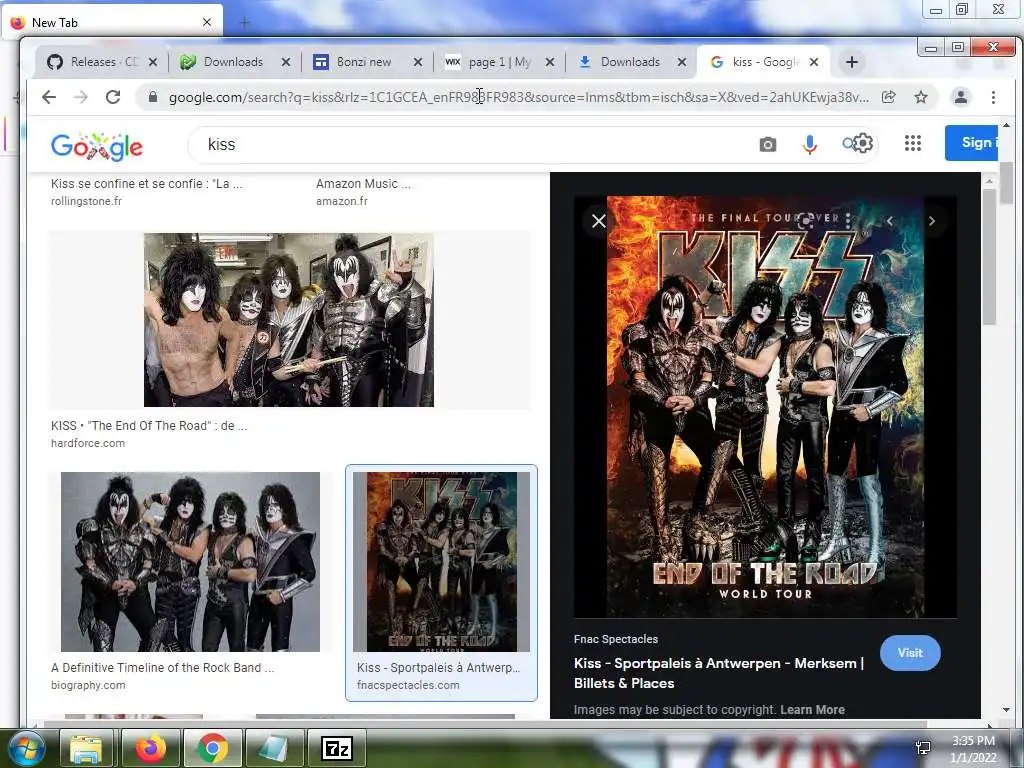Click the Chrome address bar URL

[x=519, y=97]
